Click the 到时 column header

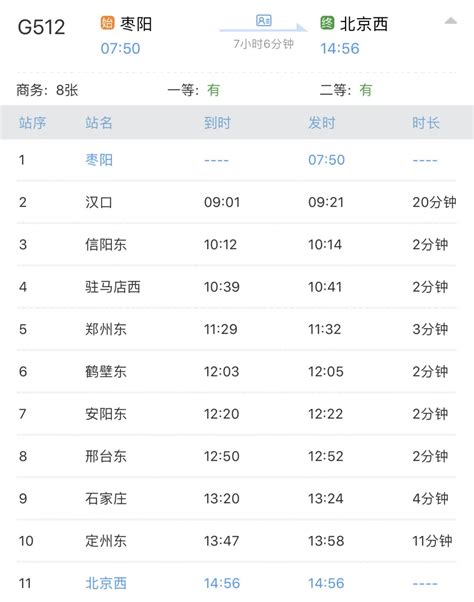click(217, 123)
